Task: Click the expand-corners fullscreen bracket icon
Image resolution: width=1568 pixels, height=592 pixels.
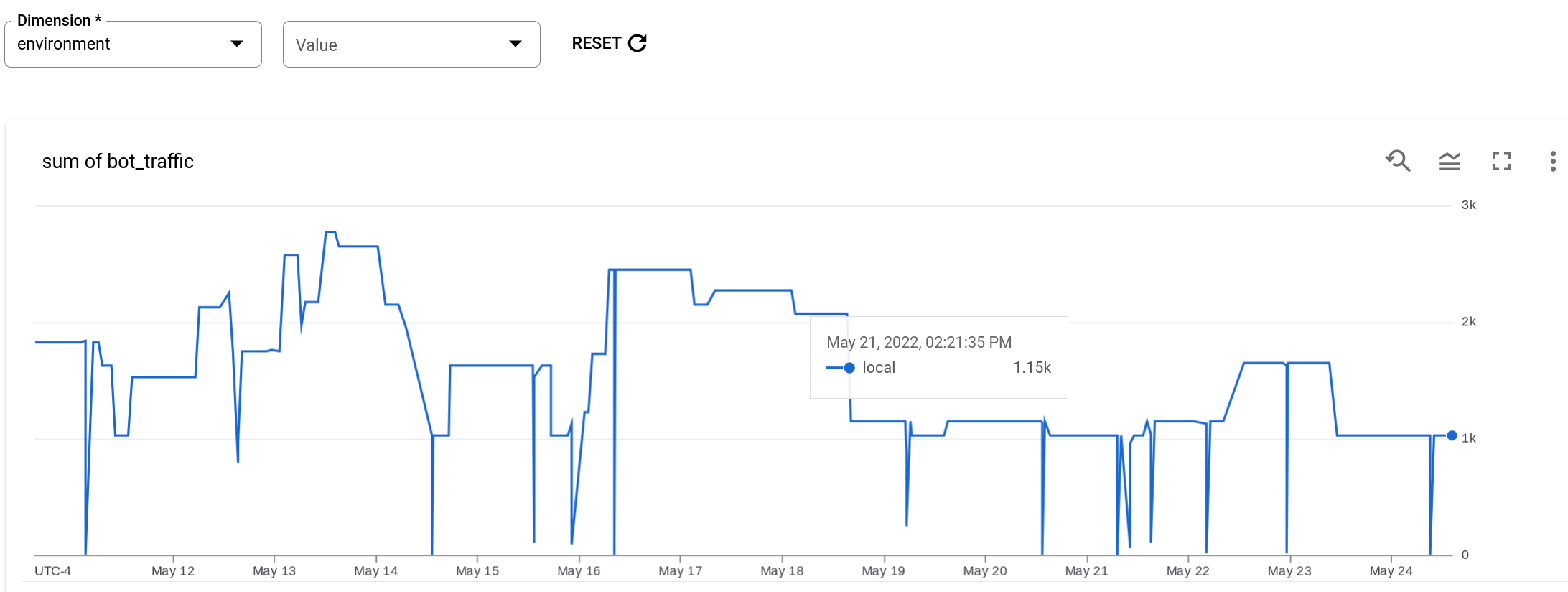Action: tap(1503, 161)
